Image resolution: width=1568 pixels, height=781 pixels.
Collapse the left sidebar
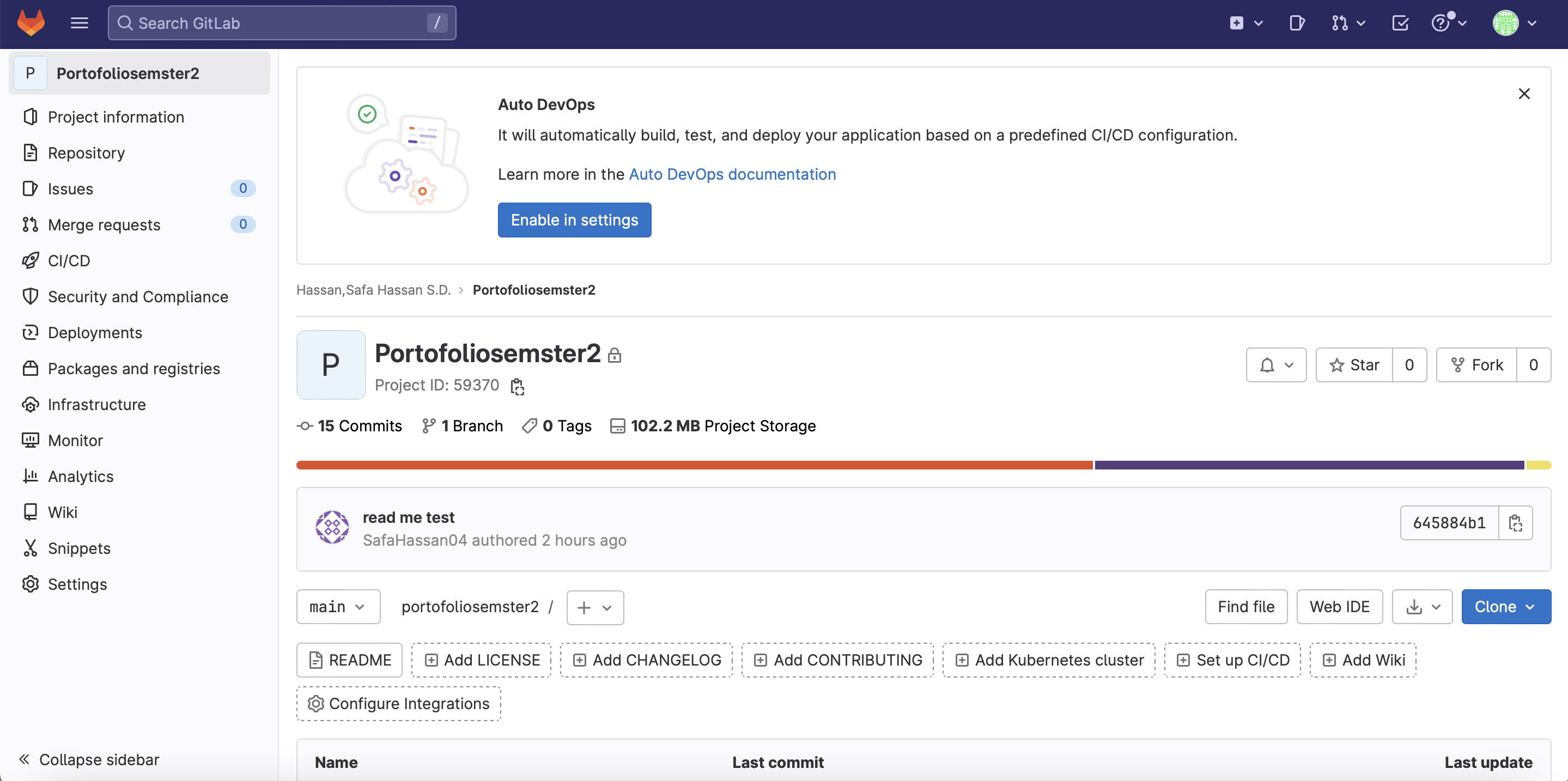coord(89,759)
